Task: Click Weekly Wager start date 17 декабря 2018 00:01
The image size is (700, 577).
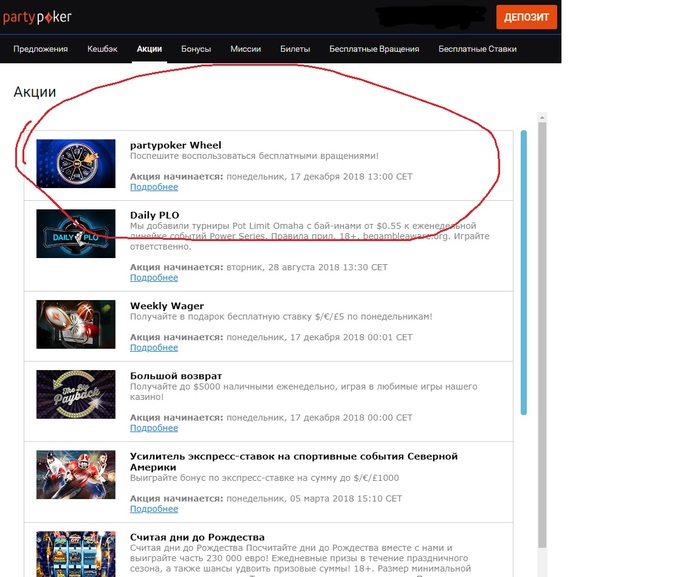Action: 319,337
